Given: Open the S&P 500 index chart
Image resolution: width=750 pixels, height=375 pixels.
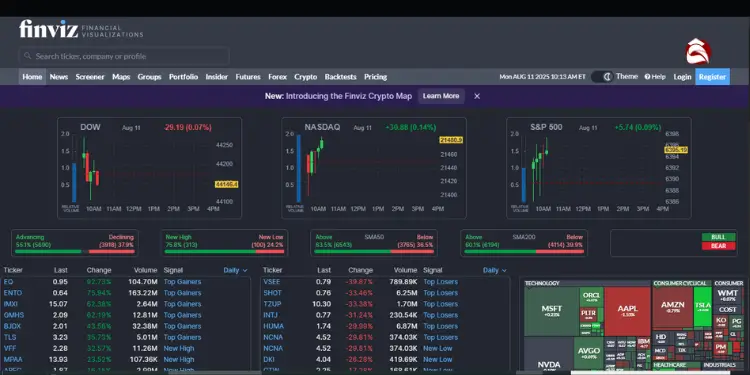Looking at the screenshot, I should tap(599, 168).
